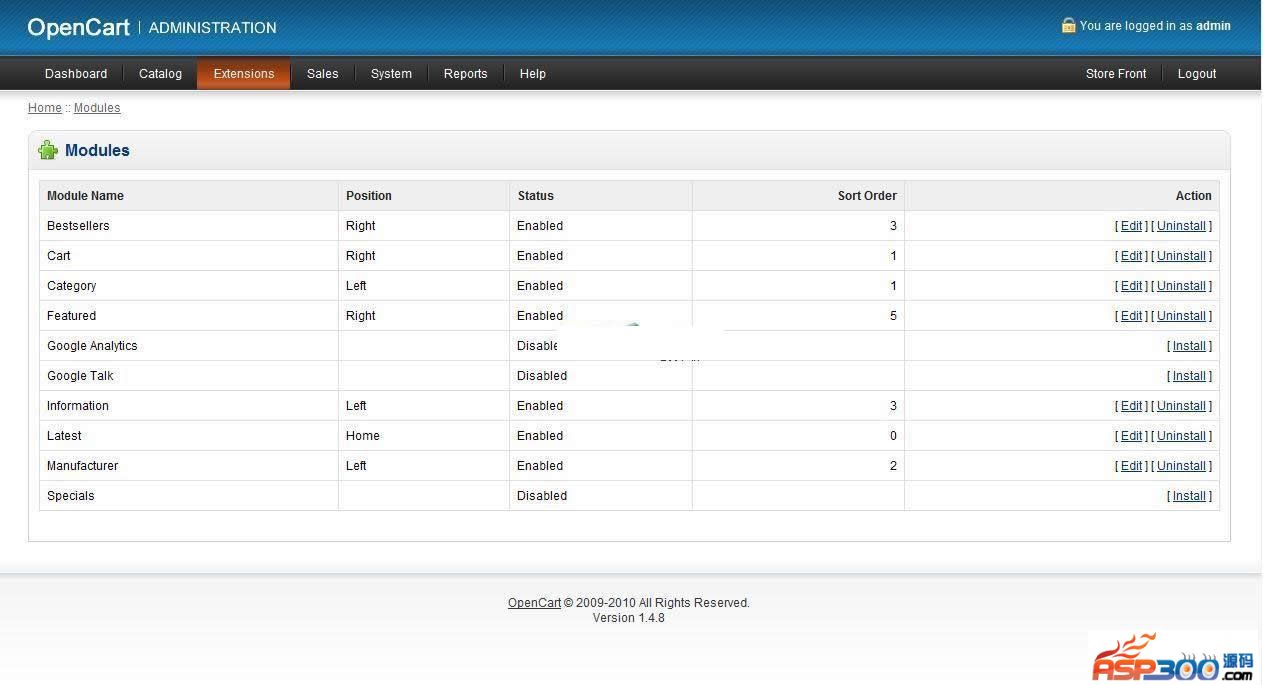1263x685 pixels.
Task: Open the Sales menu
Action: coord(322,73)
